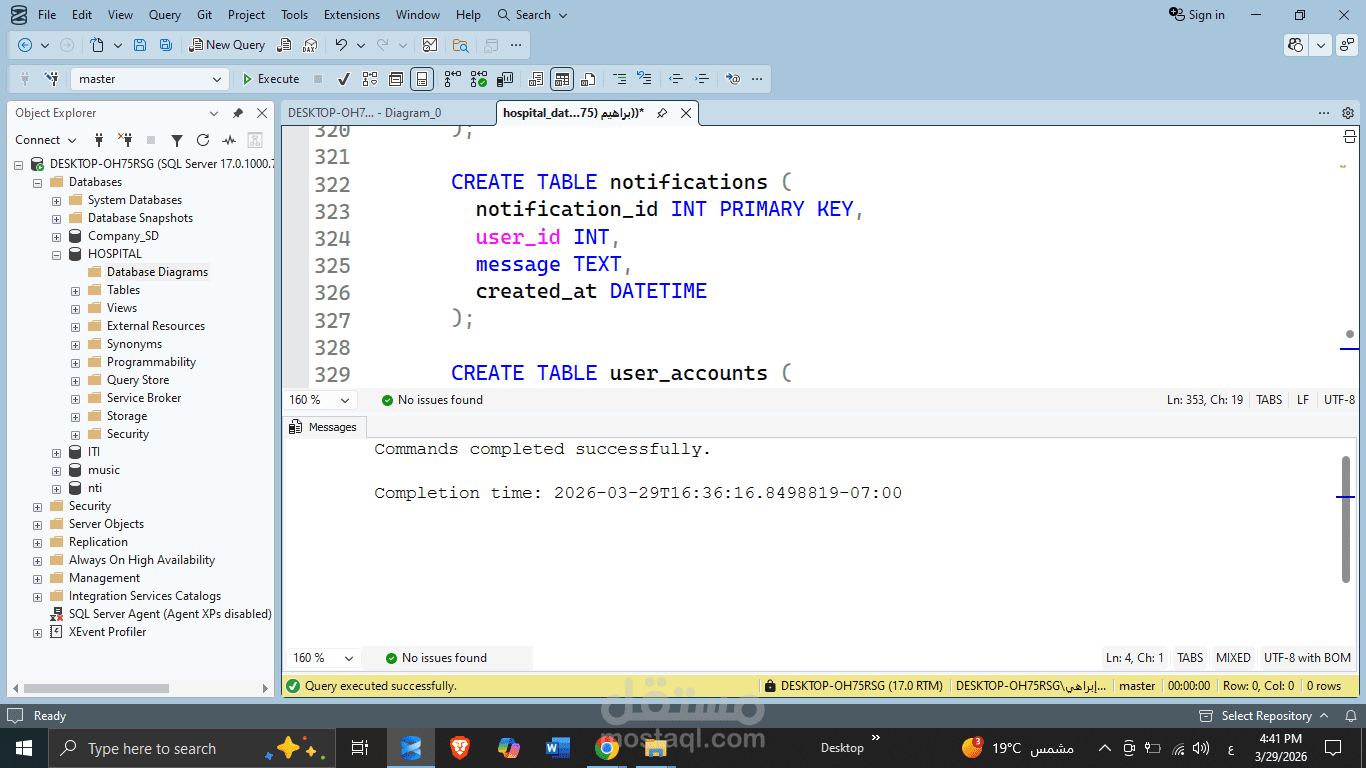Toggle Include Client Statistics
Image resolution: width=1366 pixels, height=768 pixels.
pos(505,79)
